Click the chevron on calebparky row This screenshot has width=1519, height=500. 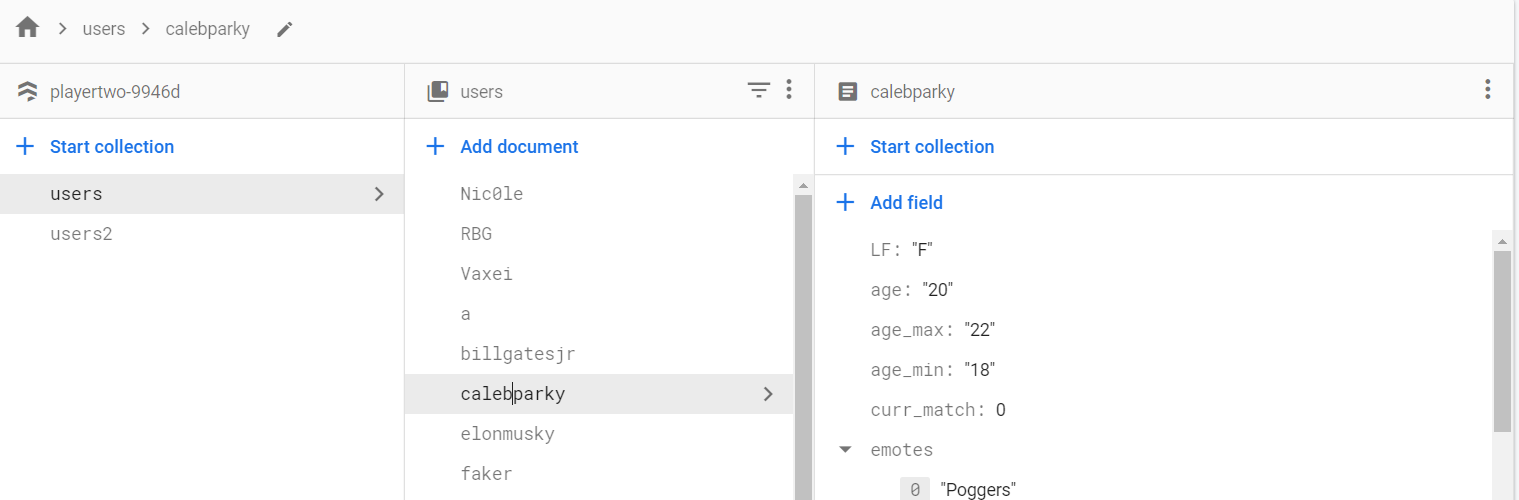coord(768,394)
